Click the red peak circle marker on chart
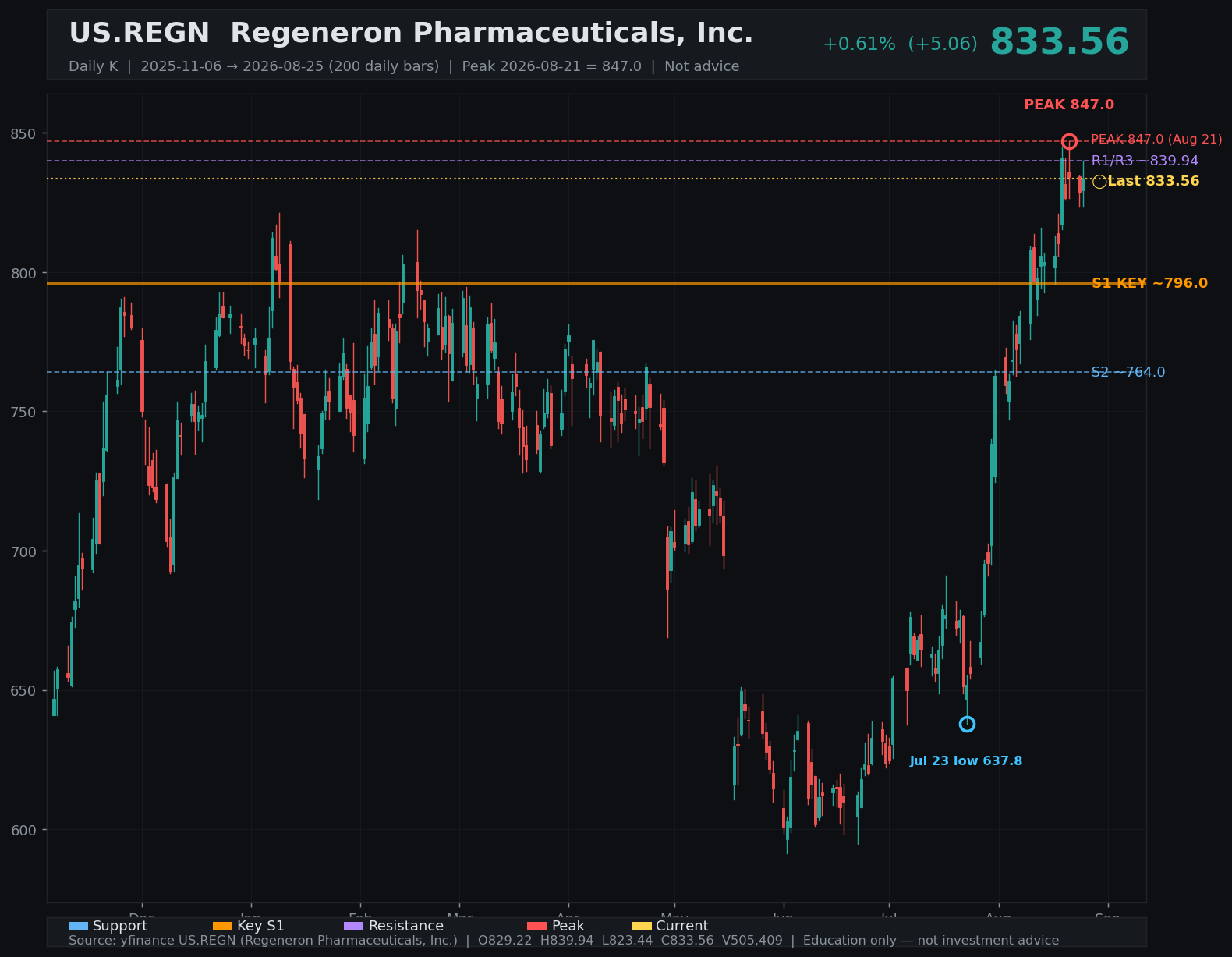1232x957 pixels. (1069, 141)
